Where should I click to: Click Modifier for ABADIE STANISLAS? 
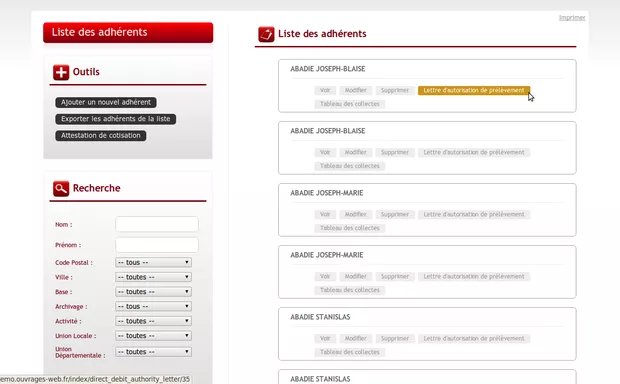click(x=355, y=339)
